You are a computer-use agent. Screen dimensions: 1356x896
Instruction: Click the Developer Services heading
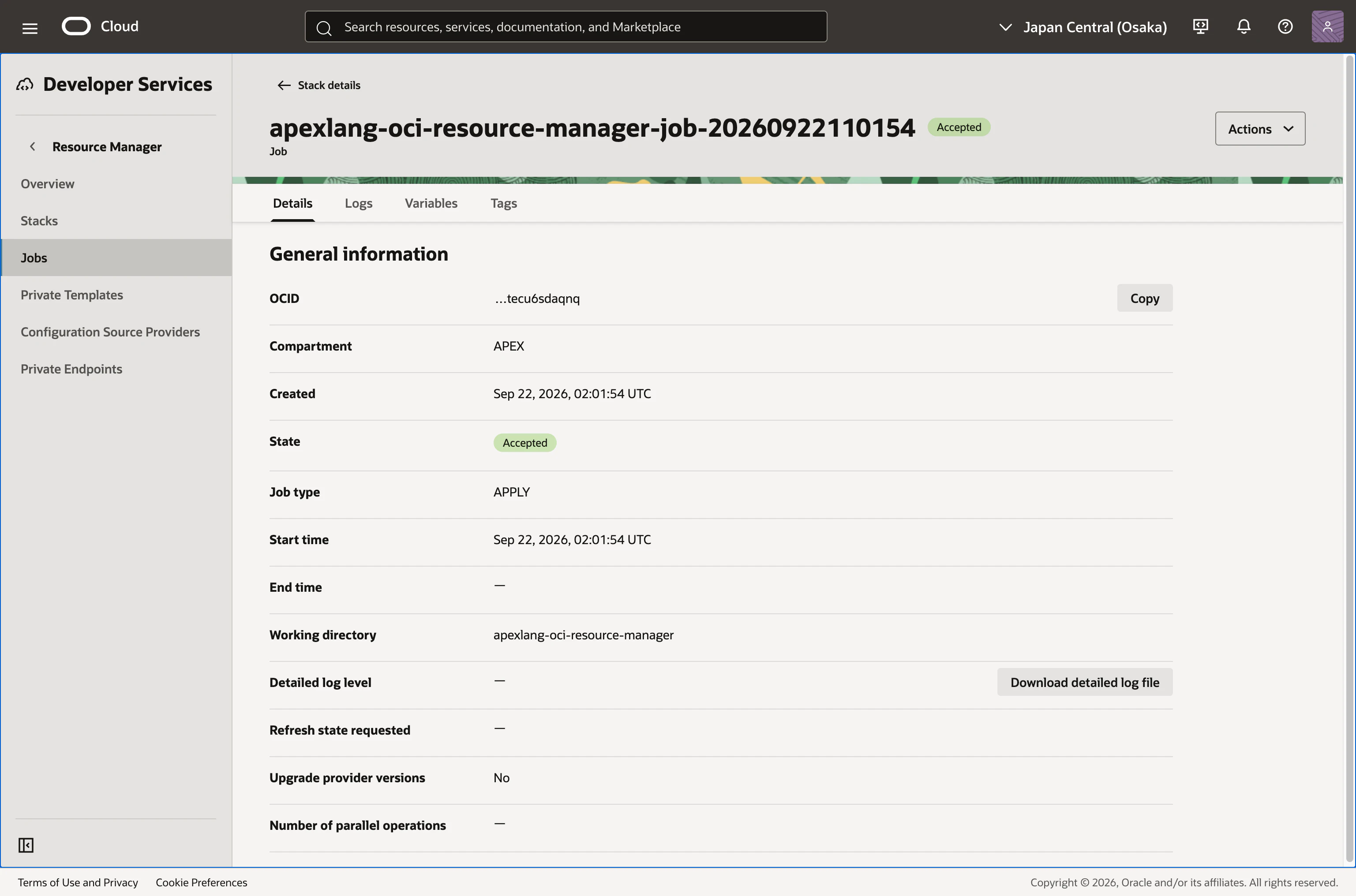point(127,85)
